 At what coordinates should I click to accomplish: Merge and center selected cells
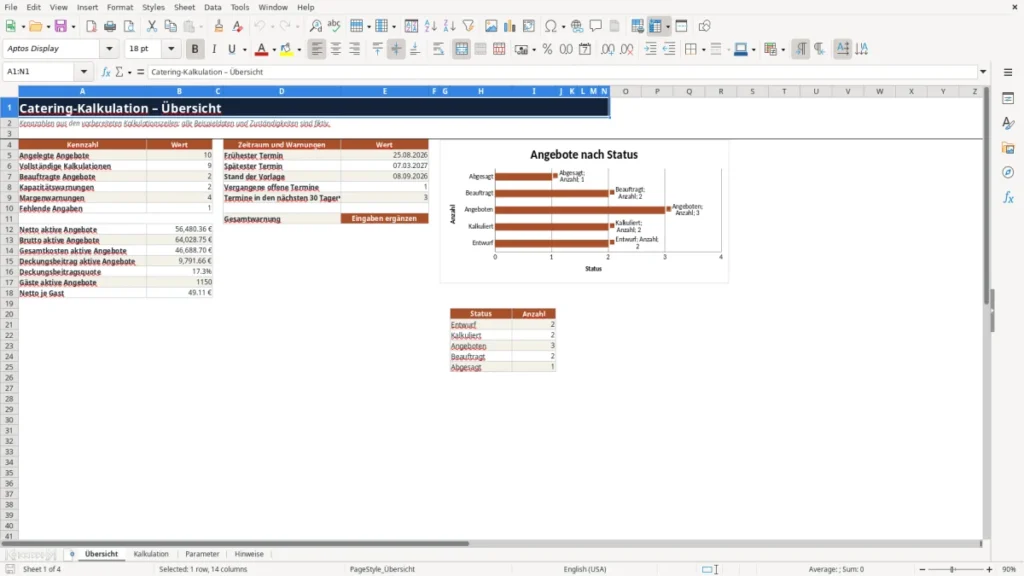click(461, 49)
